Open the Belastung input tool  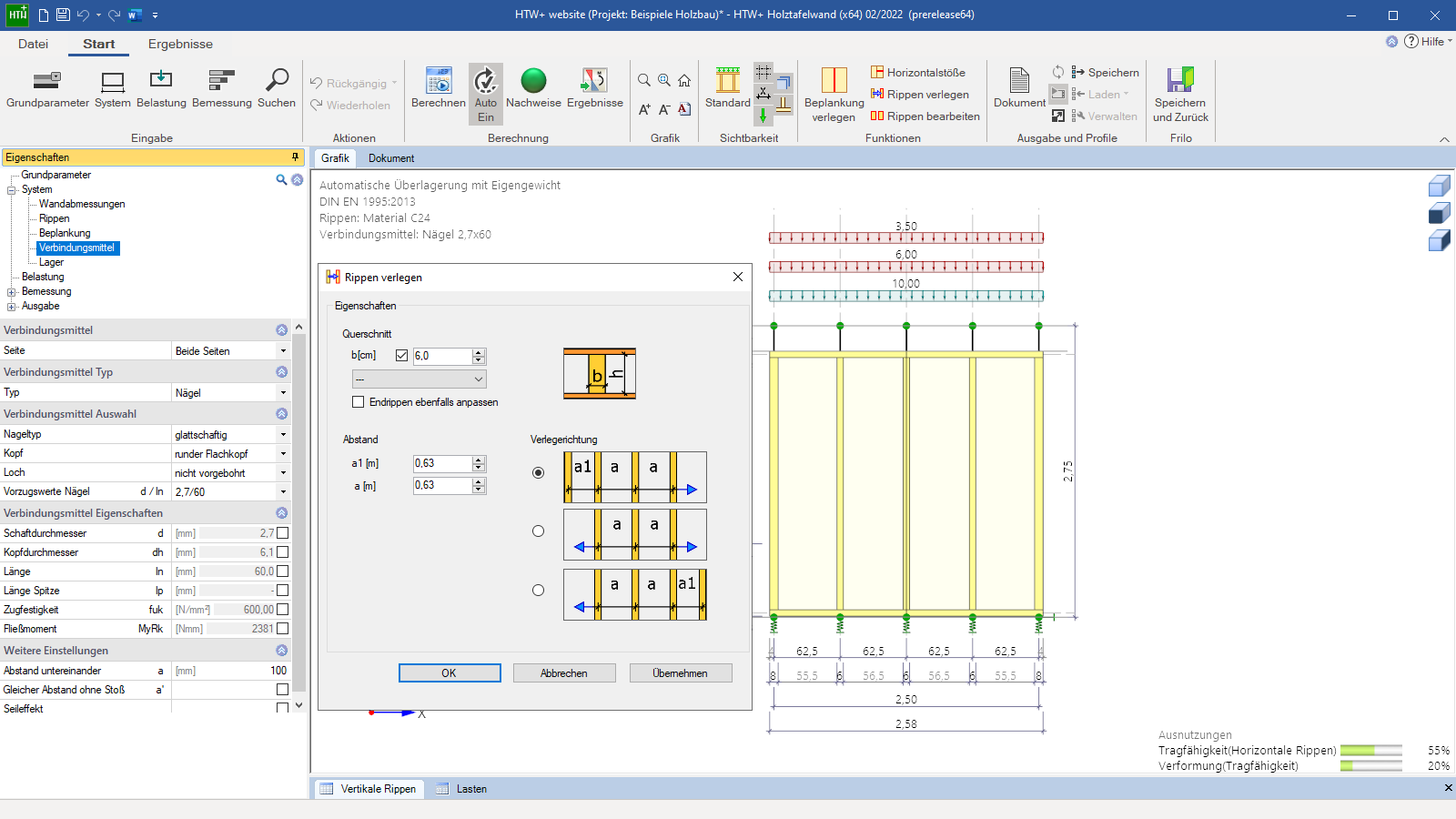(161, 88)
